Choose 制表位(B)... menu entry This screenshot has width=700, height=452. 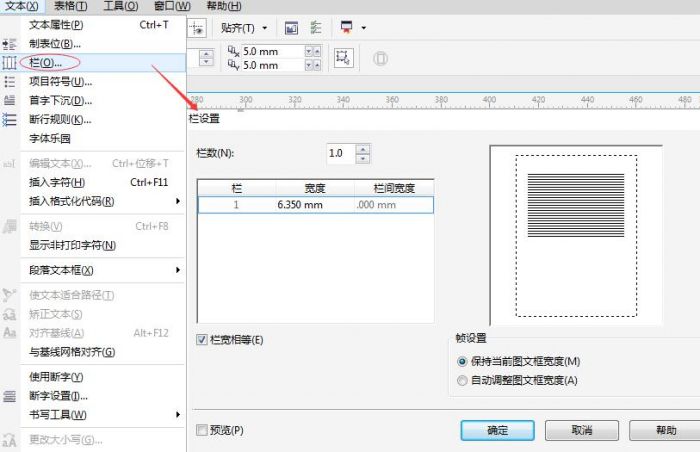click(x=103, y=44)
